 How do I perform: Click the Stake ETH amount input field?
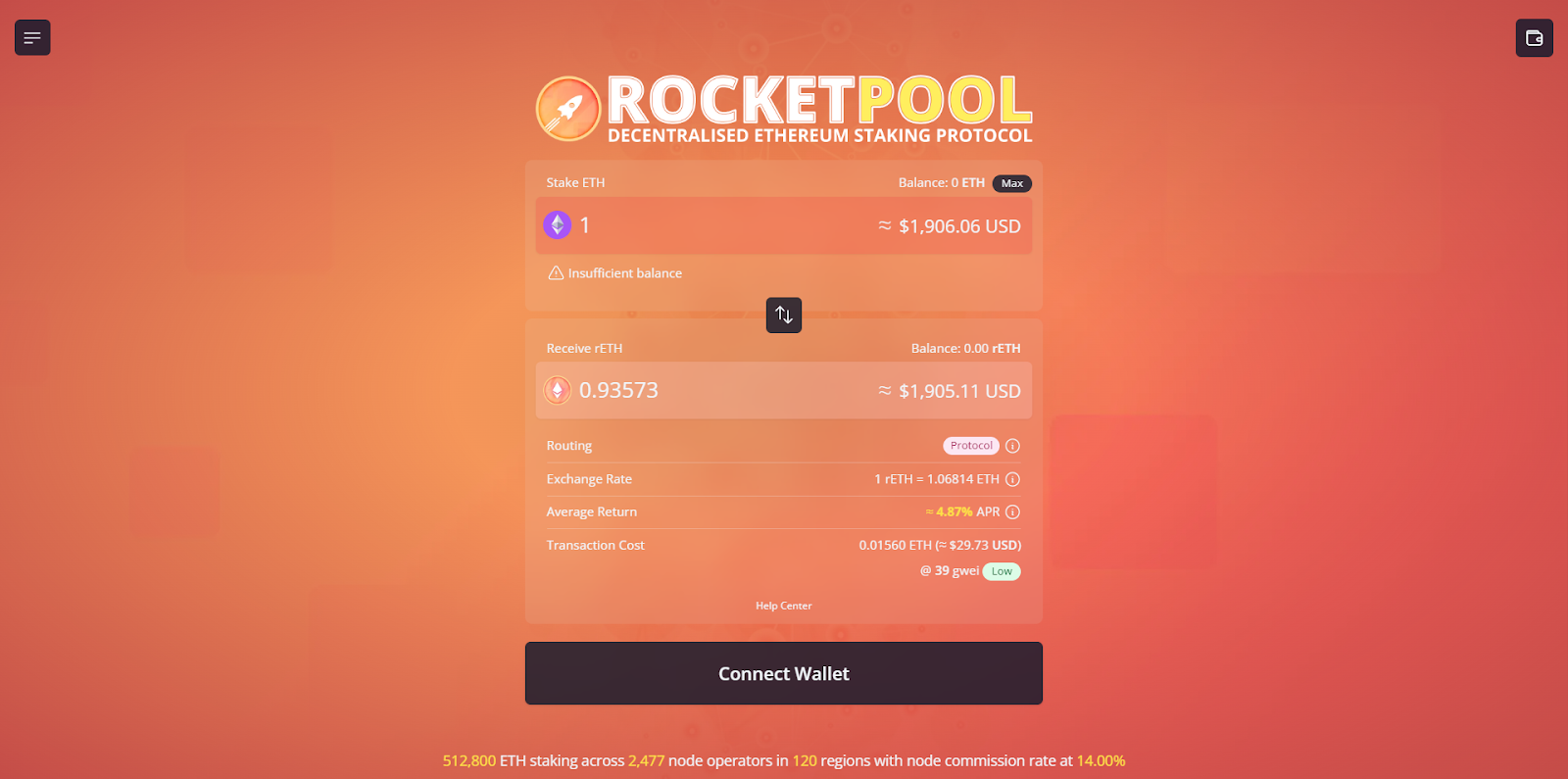(784, 225)
